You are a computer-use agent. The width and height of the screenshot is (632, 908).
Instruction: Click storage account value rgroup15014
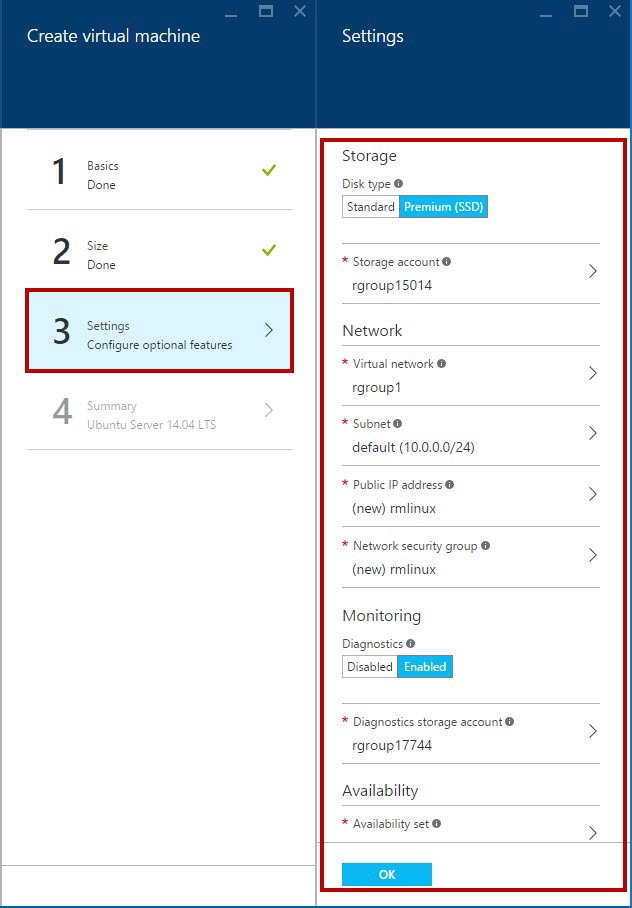(x=392, y=285)
